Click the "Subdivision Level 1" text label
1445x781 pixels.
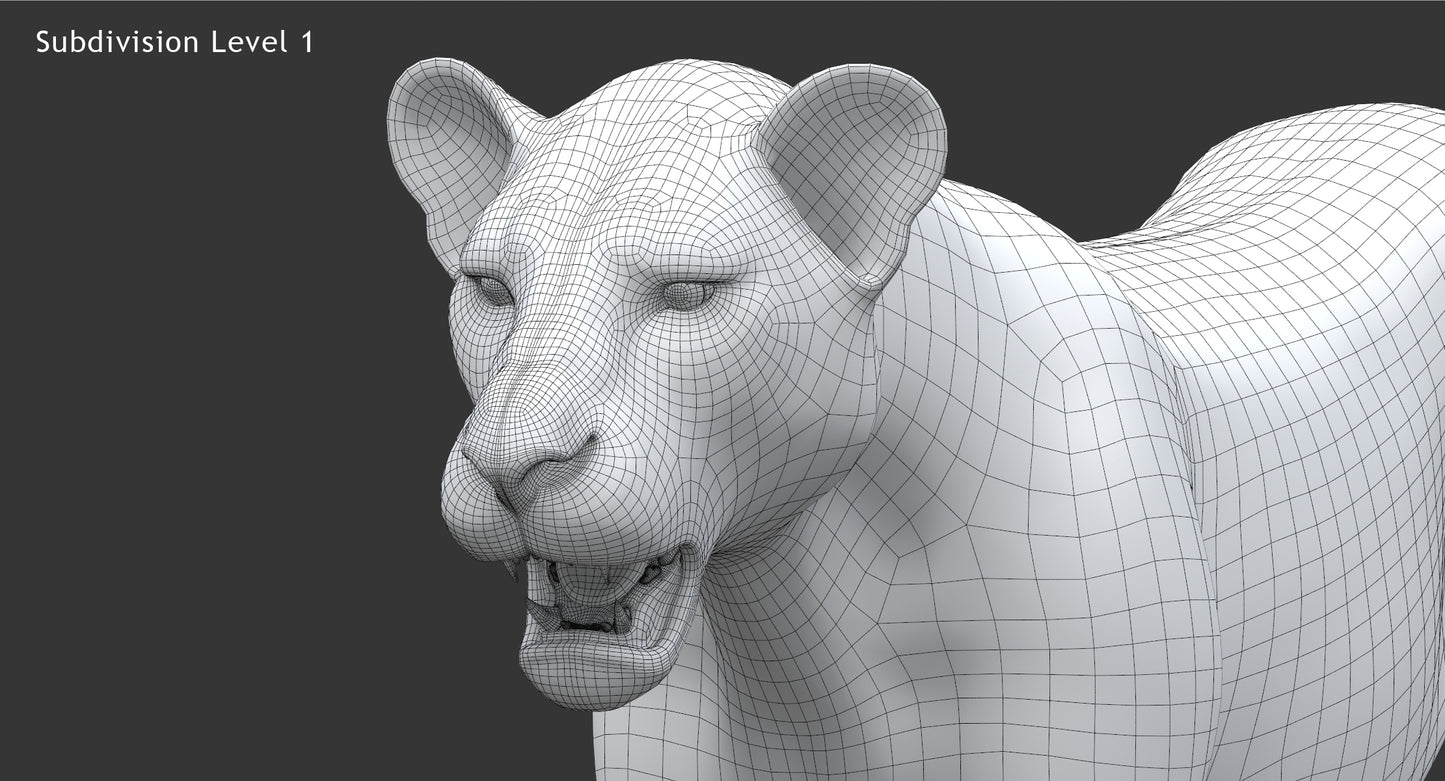[174, 42]
